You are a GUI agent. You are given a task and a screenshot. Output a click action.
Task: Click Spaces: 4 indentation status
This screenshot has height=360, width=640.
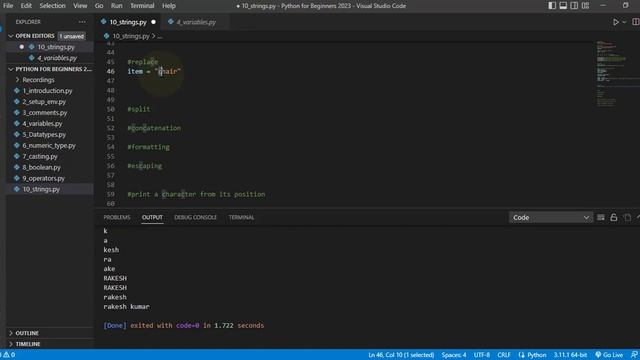click(x=453, y=355)
